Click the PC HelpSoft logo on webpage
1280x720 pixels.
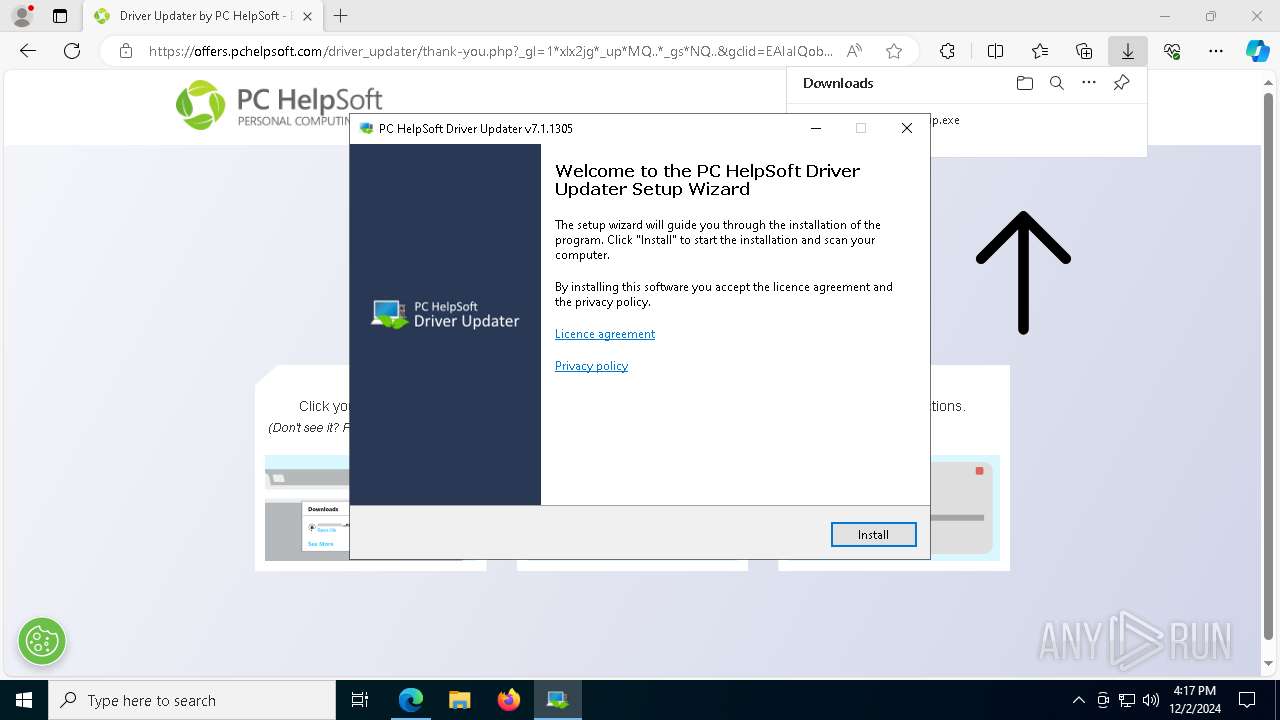pos(279,106)
